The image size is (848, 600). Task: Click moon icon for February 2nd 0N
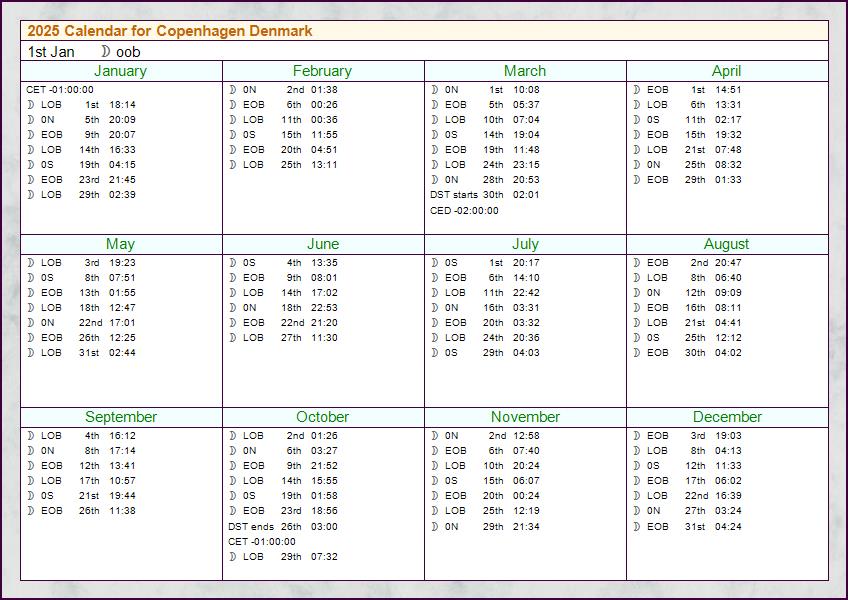pos(233,89)
